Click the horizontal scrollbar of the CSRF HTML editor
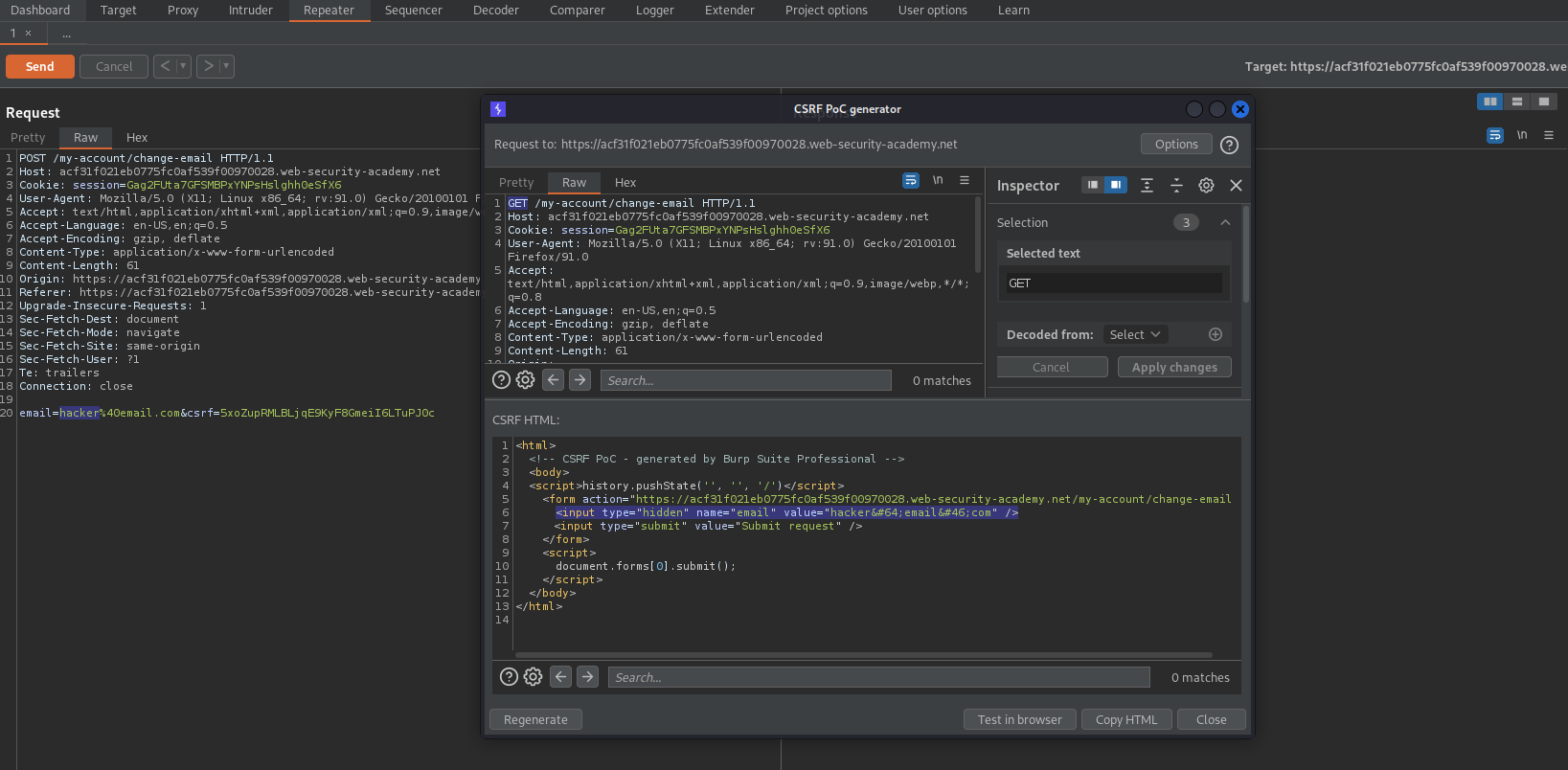The height and width of the screenshot is (770, 1568). (866, 656)
